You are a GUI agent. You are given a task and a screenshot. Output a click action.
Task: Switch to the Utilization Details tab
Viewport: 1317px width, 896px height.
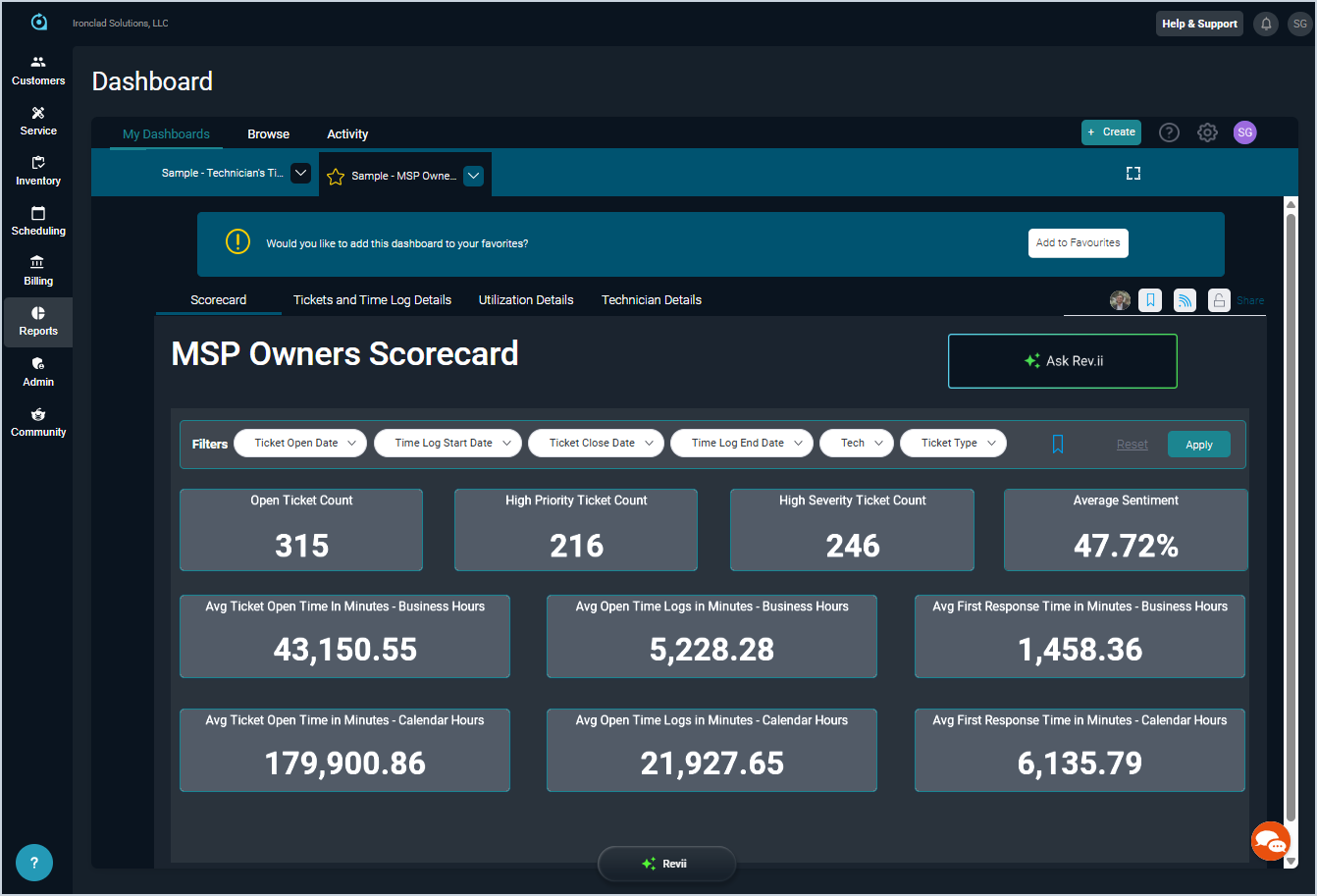[x=525, y=300]
